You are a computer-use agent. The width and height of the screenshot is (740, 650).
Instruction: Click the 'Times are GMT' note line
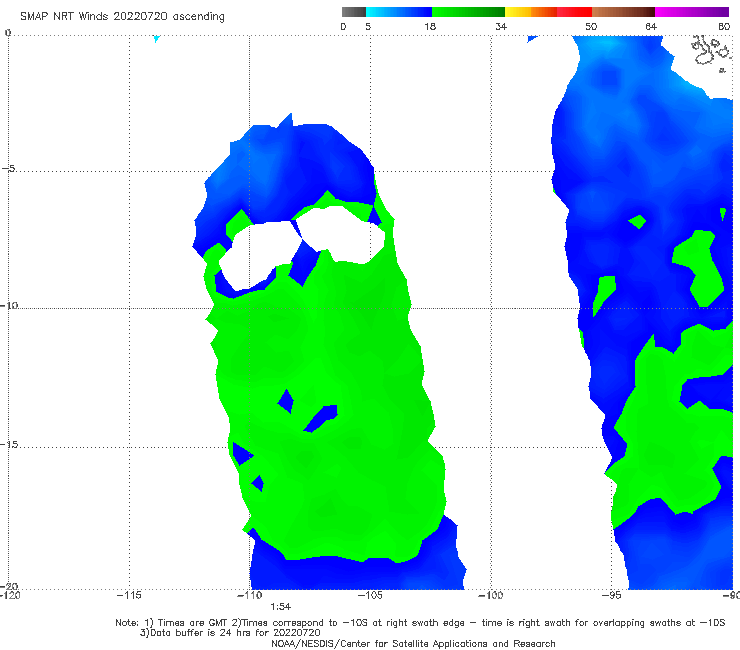pyautogui.click(x=420, y=623)
